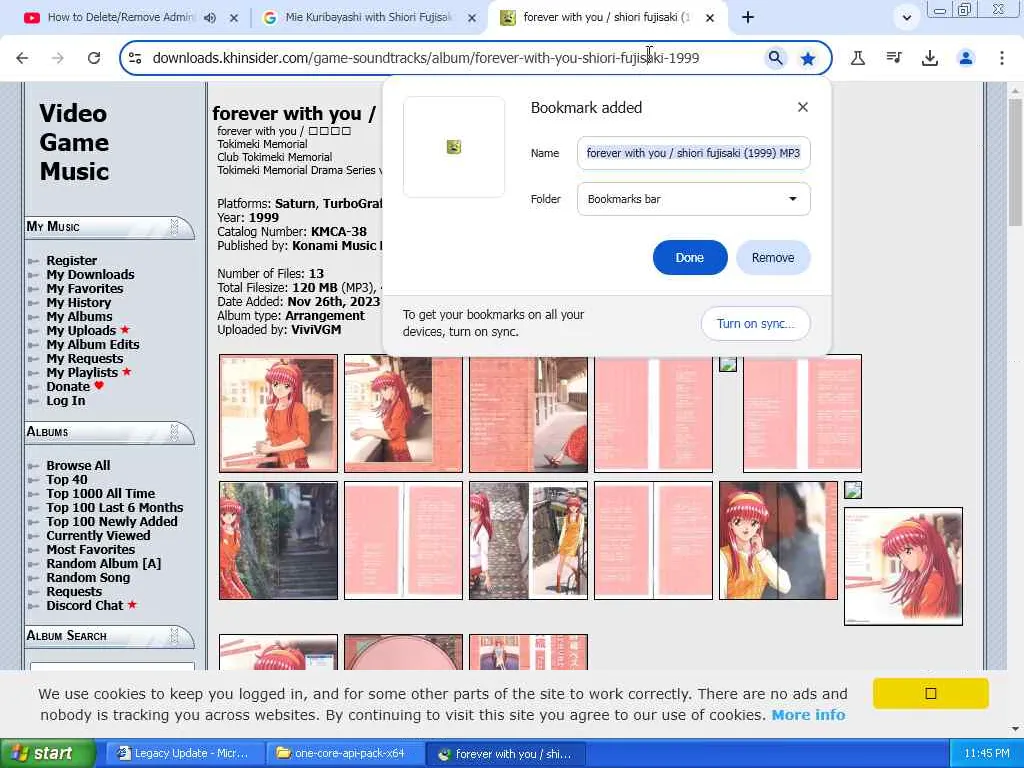This screenshot has height=768, width=1024.
Task: Collapse the Albums panel header grip
Action: pos(174,432)
